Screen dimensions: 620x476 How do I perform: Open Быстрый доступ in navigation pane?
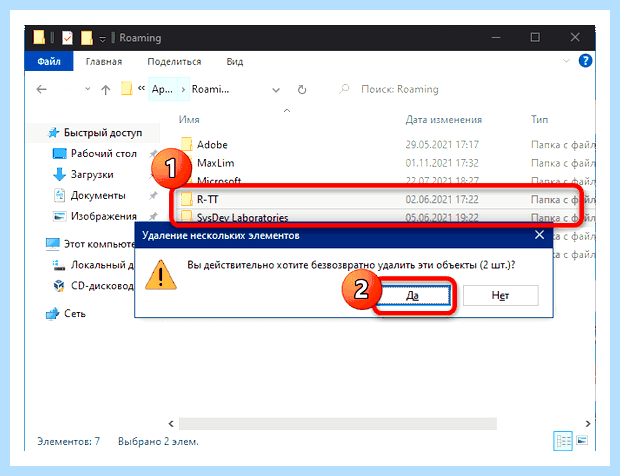point(103,133)
